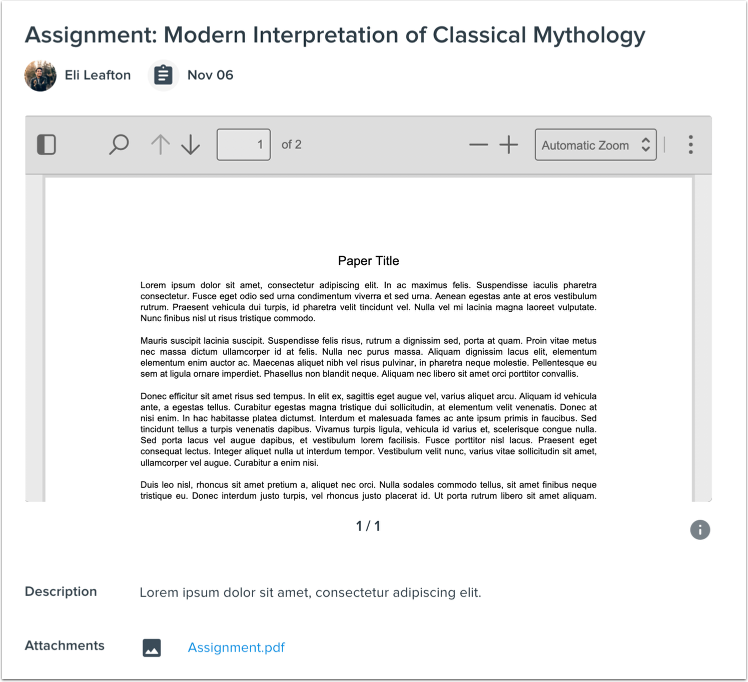Open the Assignment.pdf attachment link
Image resolution: width=748 pixels, height=682 pixels.
[236, 647]
